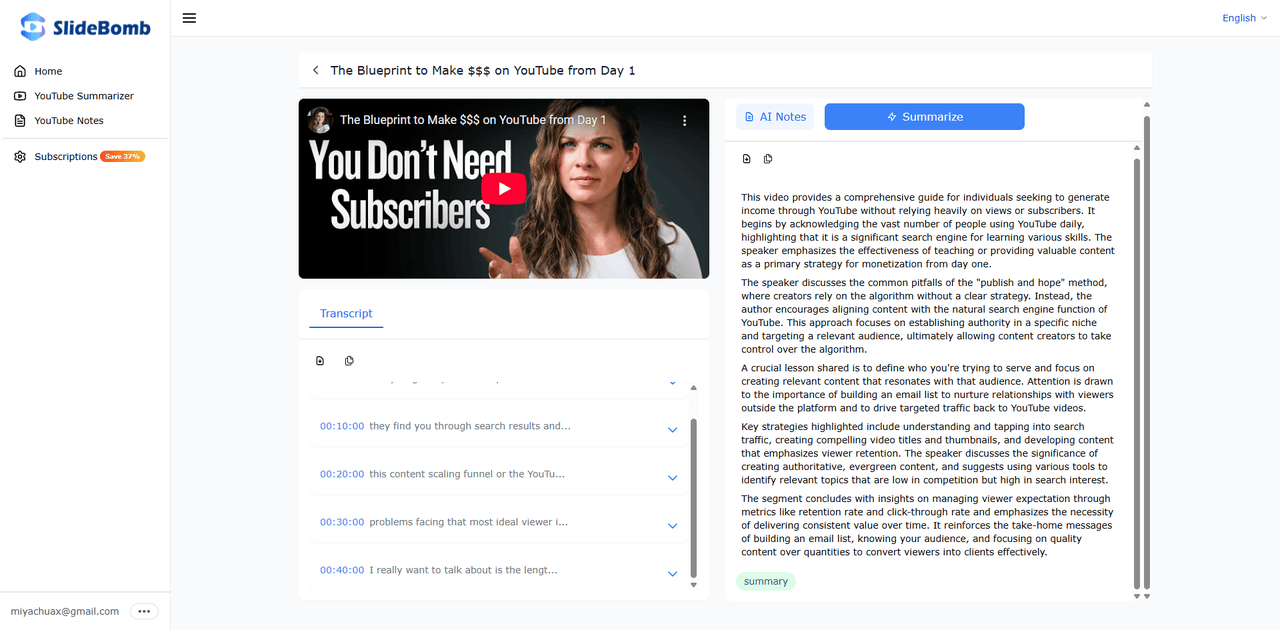Viewport: 1280px width, 630px height.
Task: Copy the AI summary text
Action: click(768, 158)
